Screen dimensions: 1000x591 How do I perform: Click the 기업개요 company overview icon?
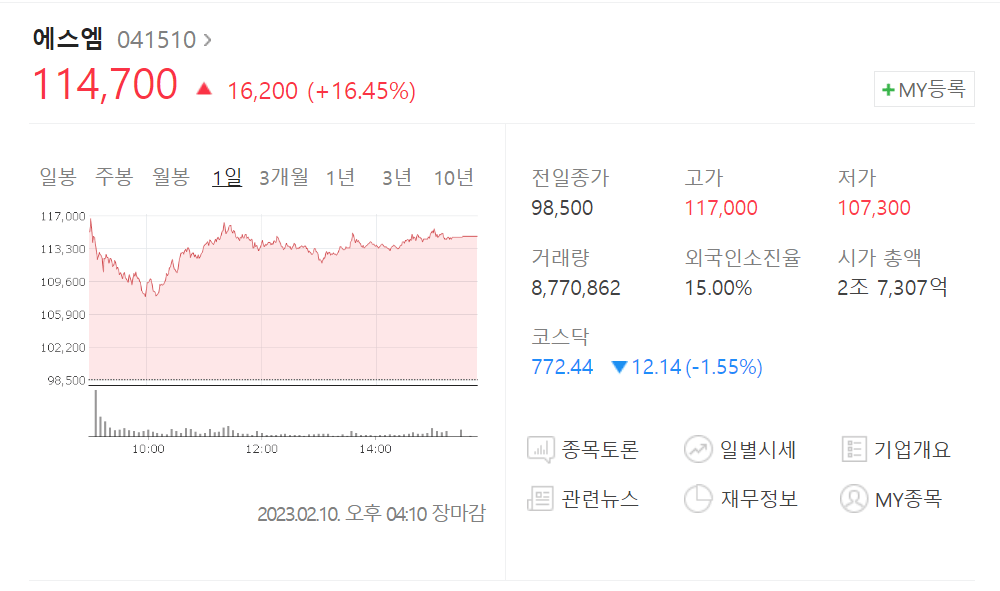tap(854, 450)
